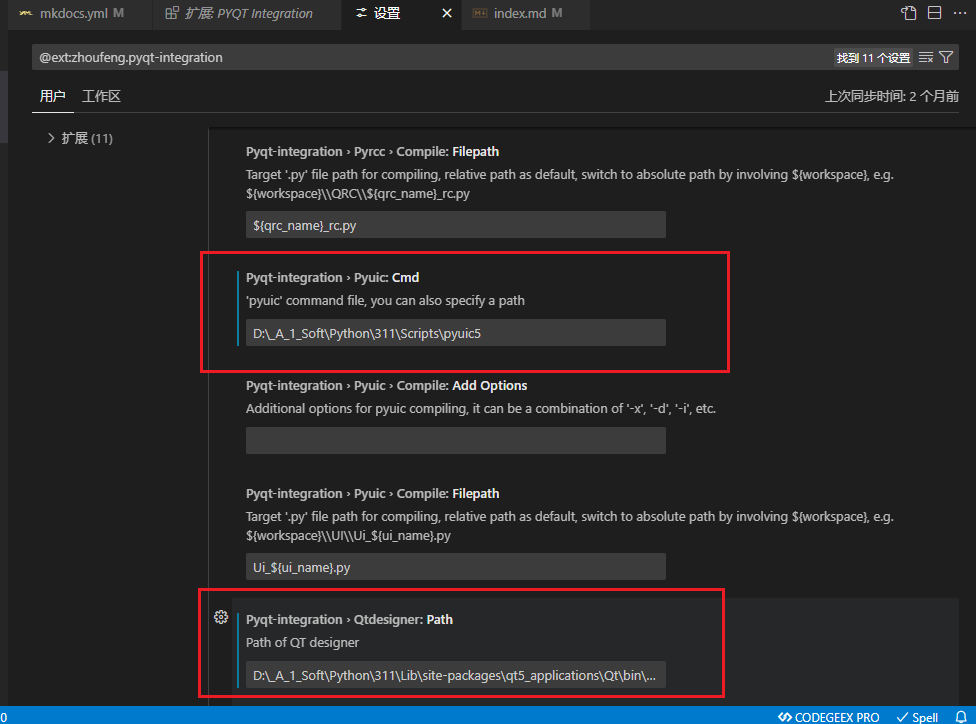
Task: Click CODEGEEX PRO status bar item
Action: click(829, 717)
